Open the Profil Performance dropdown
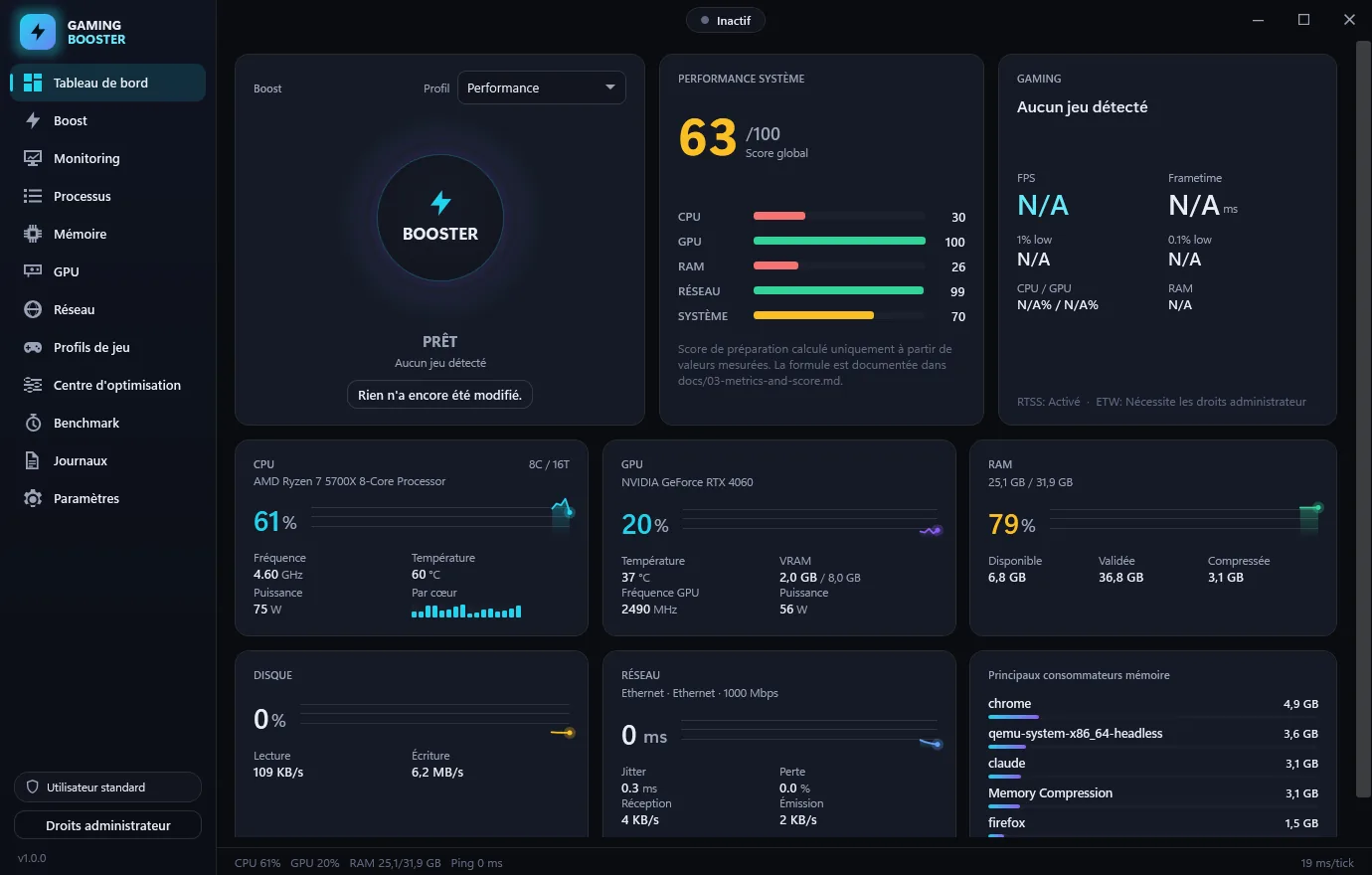1372x875 pixels. coord(542,87)
